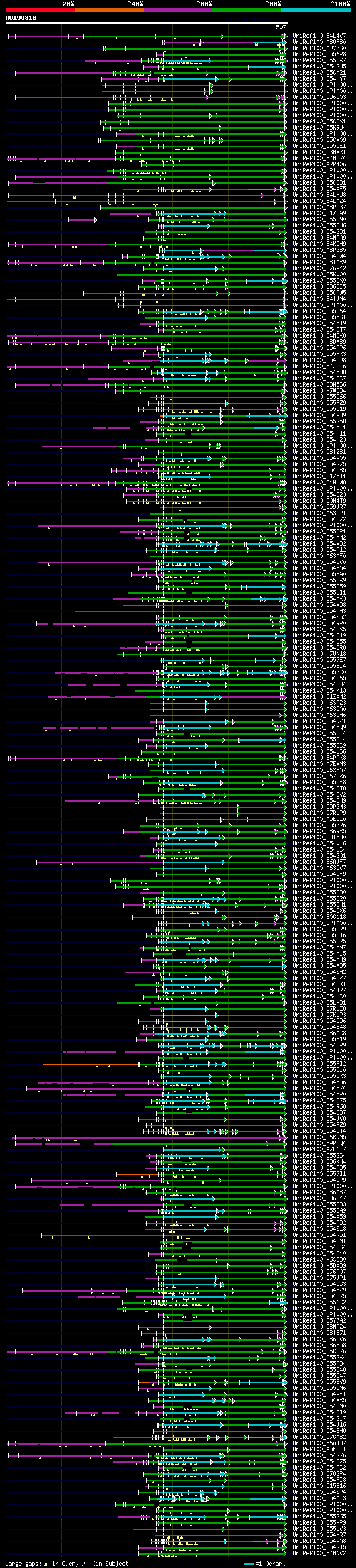Viewport: 356px width, 1568px height.
Task: Select hit label UniRef100_Q557I1
Action: [x=319, y=1174]
